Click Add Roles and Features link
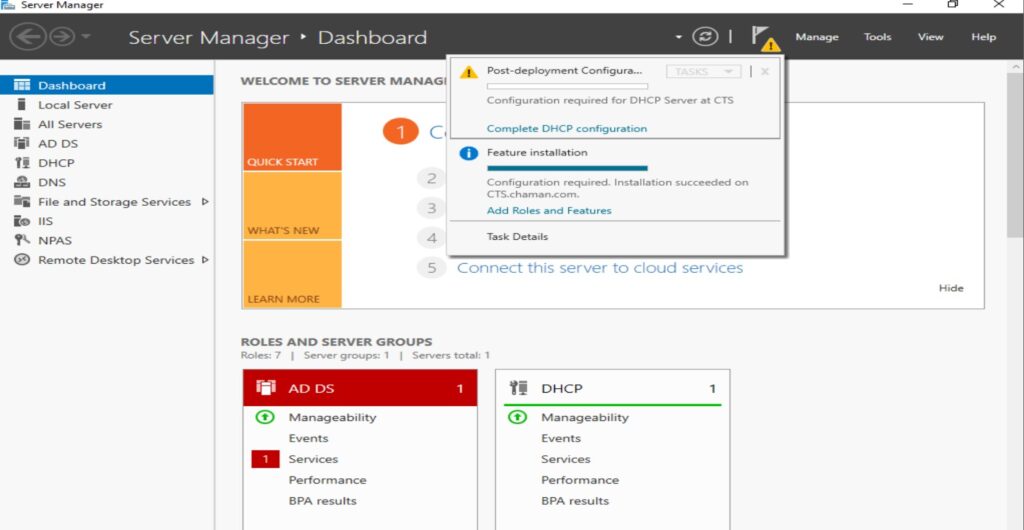The height and width of the screenshot is (530, 1024). (x=549, y=211)
